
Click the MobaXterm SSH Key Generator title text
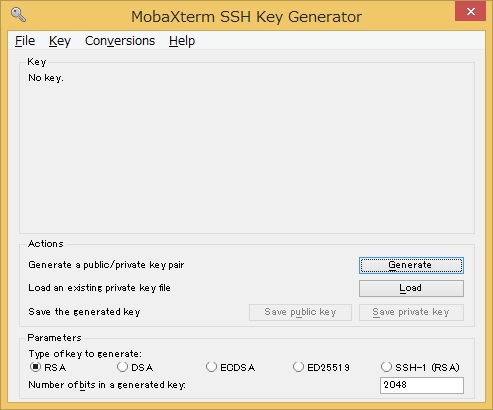point(246,17)
